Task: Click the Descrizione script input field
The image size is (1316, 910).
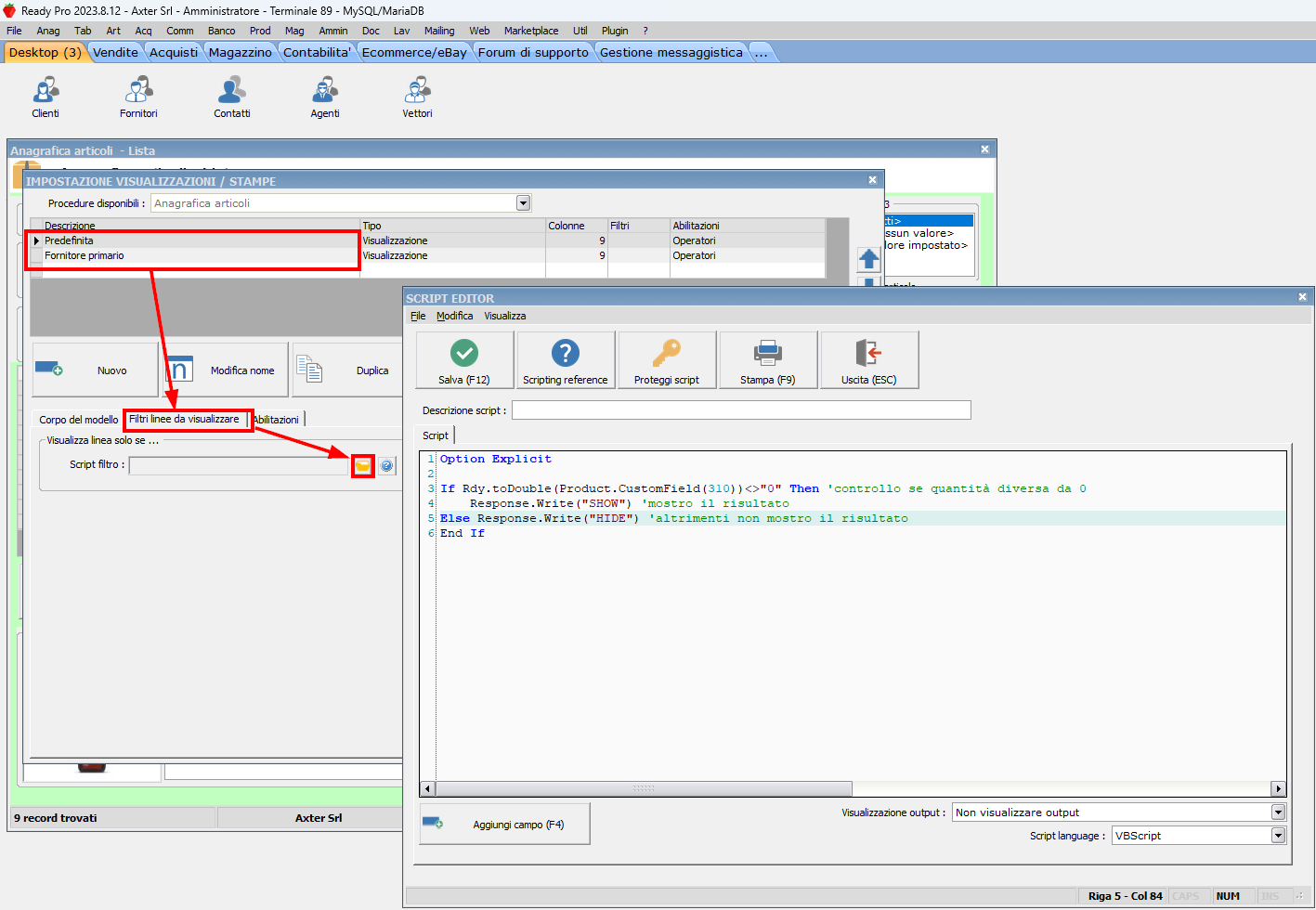Action: point(741,410)
